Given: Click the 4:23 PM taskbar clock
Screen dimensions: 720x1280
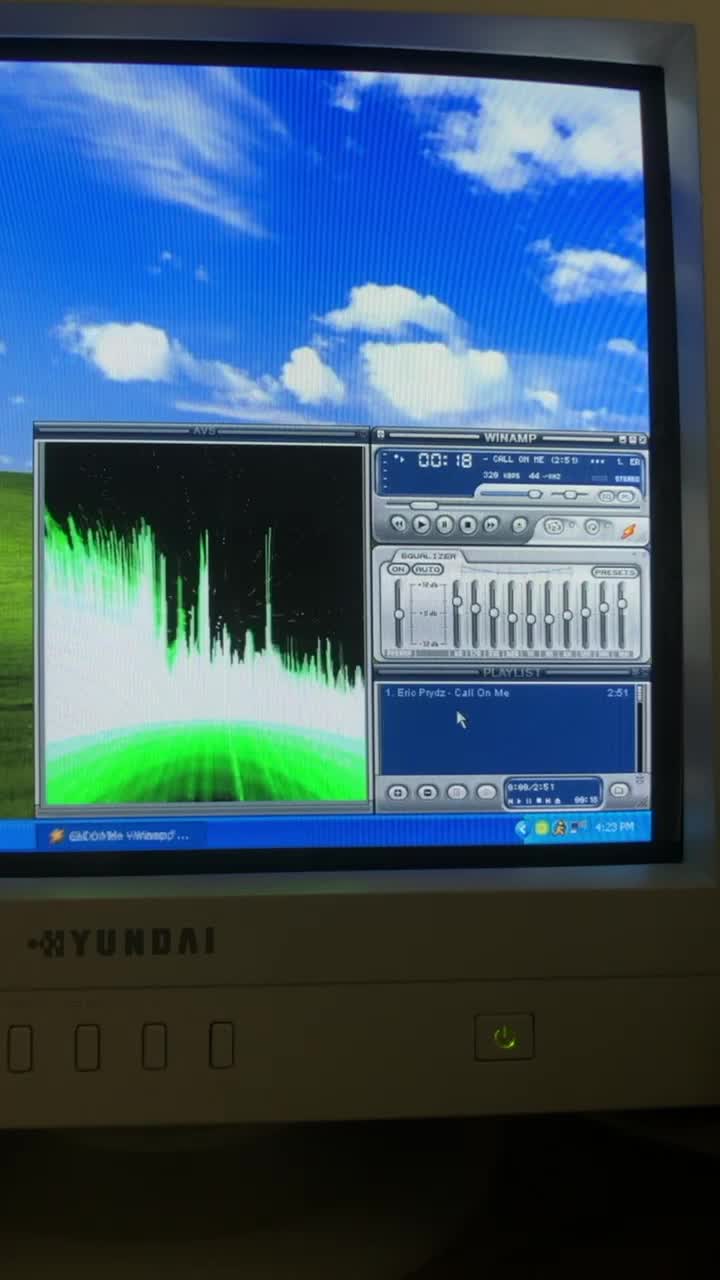Looking at the screenshot, I should pyautogui.click(x=615, y=827).
